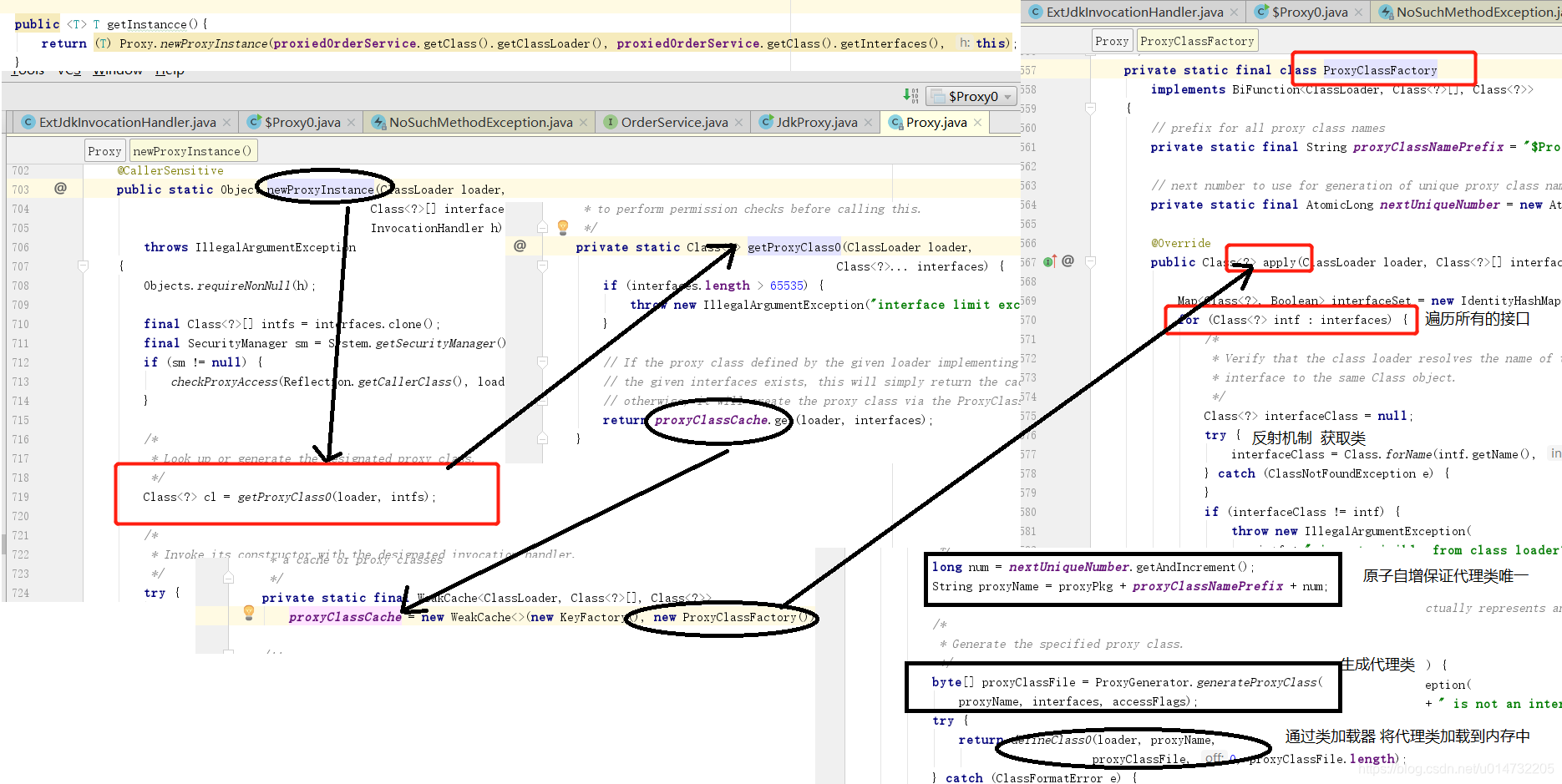Close $Proxy0.java tab in the ProxyClassFactory pane
The height and width of the screenshot is (784, 1562).
(1358, 13)
